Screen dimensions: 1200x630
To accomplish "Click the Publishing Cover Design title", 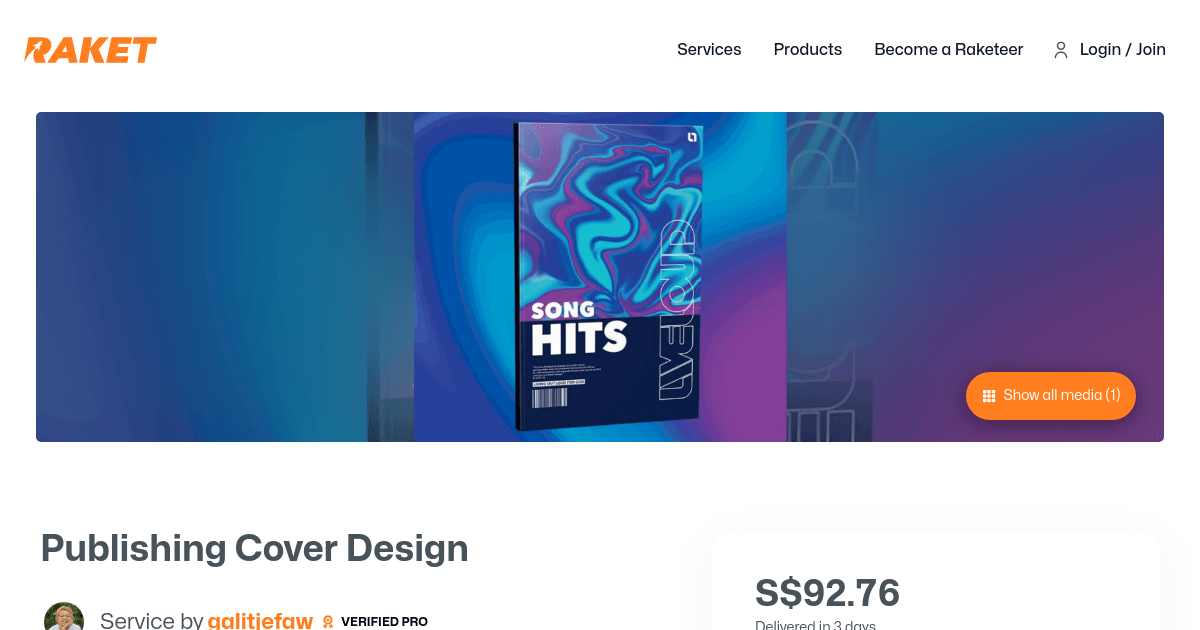I will point(255,548).
